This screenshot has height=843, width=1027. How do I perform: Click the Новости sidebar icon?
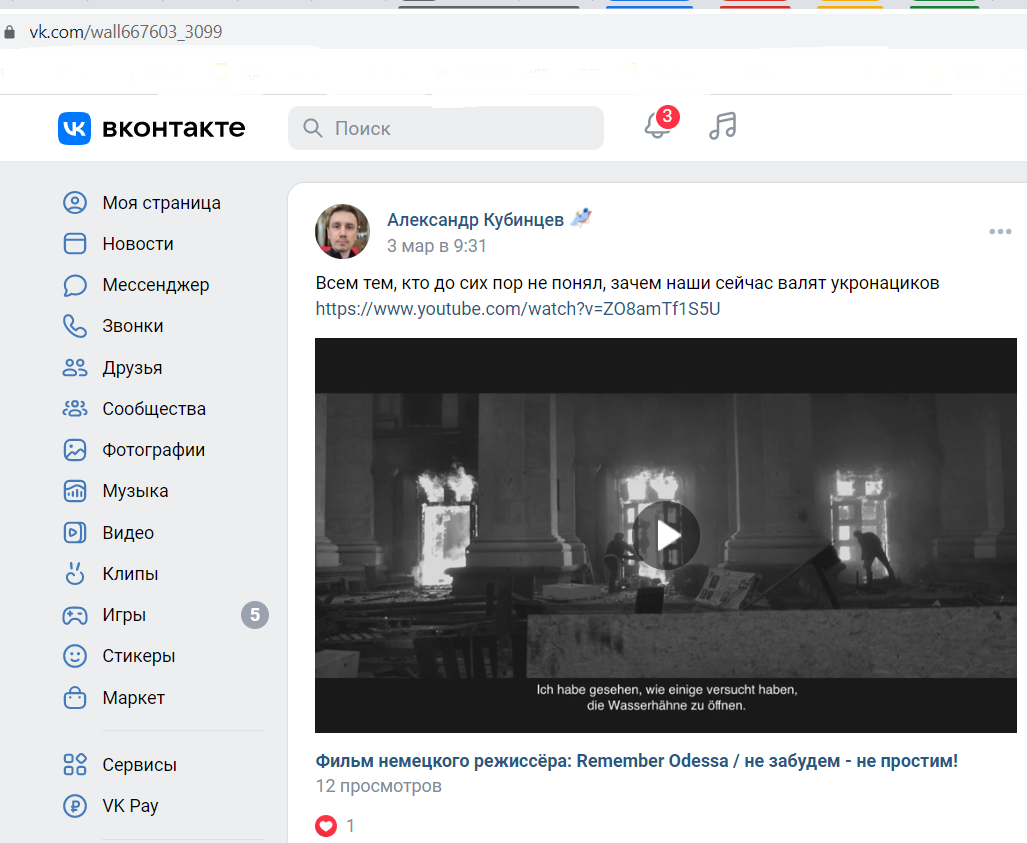75,244
